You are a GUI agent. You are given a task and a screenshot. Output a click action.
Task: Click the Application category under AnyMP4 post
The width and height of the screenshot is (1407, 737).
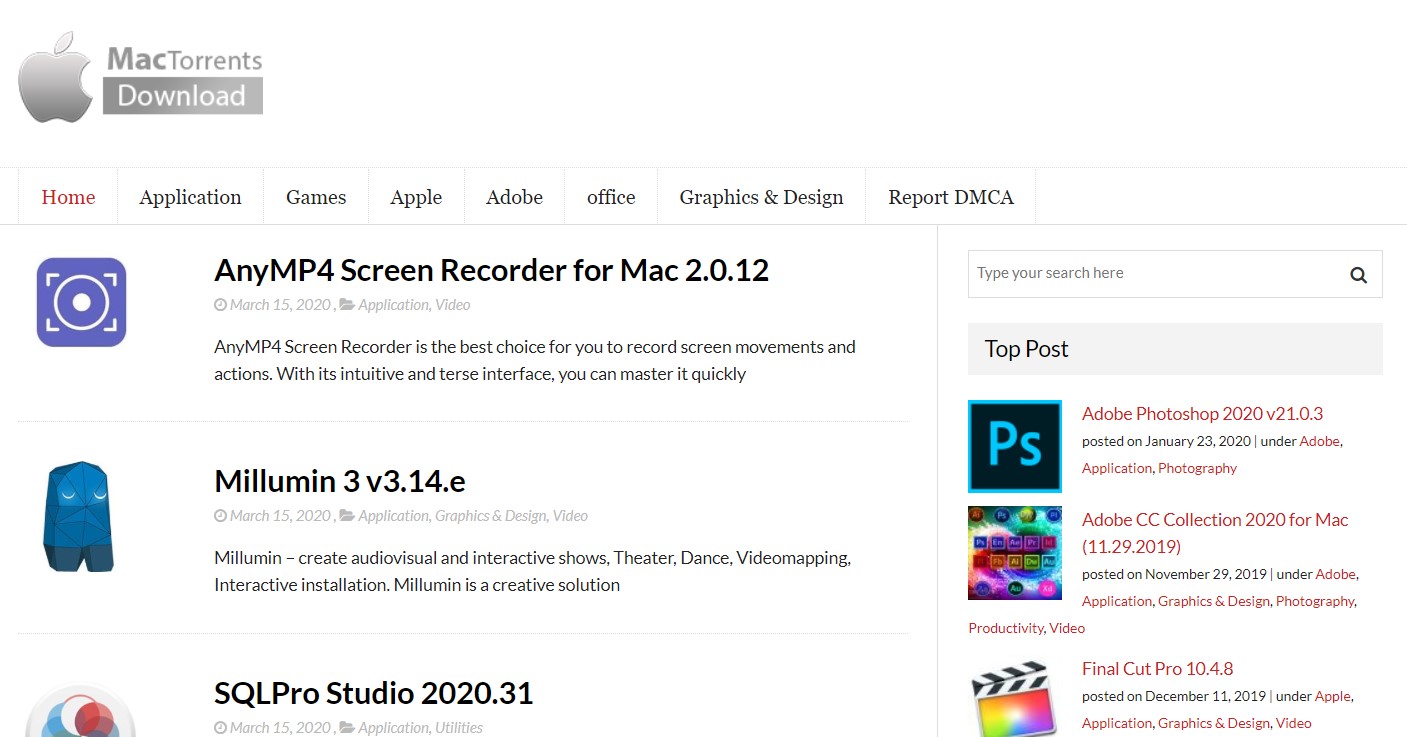point(394,305)
